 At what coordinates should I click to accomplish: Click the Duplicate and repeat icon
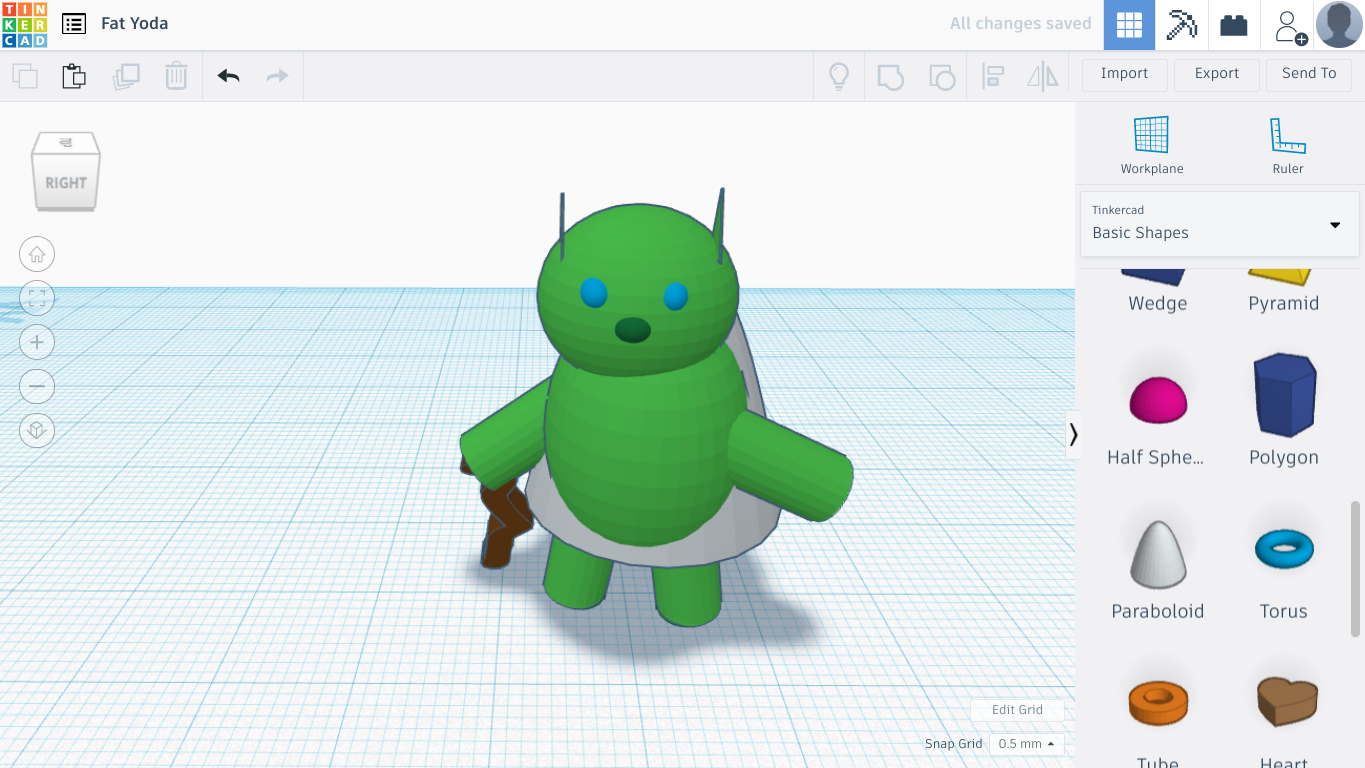pos(126,76)
